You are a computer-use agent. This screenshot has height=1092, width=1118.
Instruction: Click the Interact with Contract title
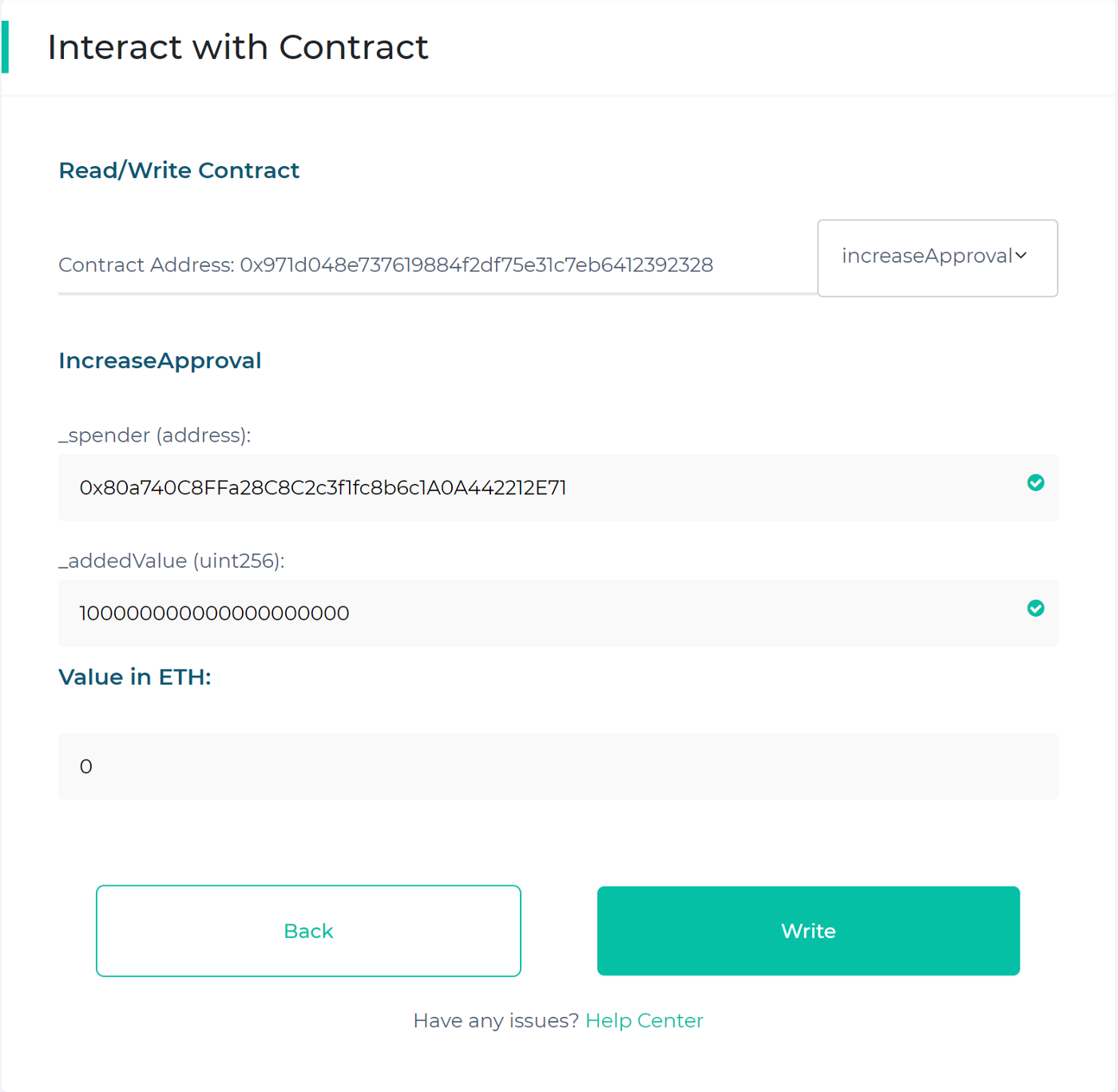[x=238, y=47]
